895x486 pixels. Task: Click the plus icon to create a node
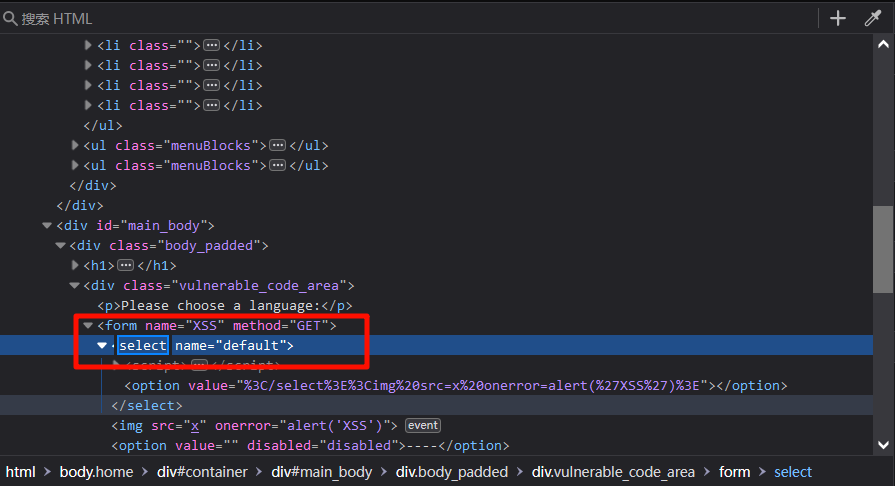pyautogui.click(x=837, y=18)
